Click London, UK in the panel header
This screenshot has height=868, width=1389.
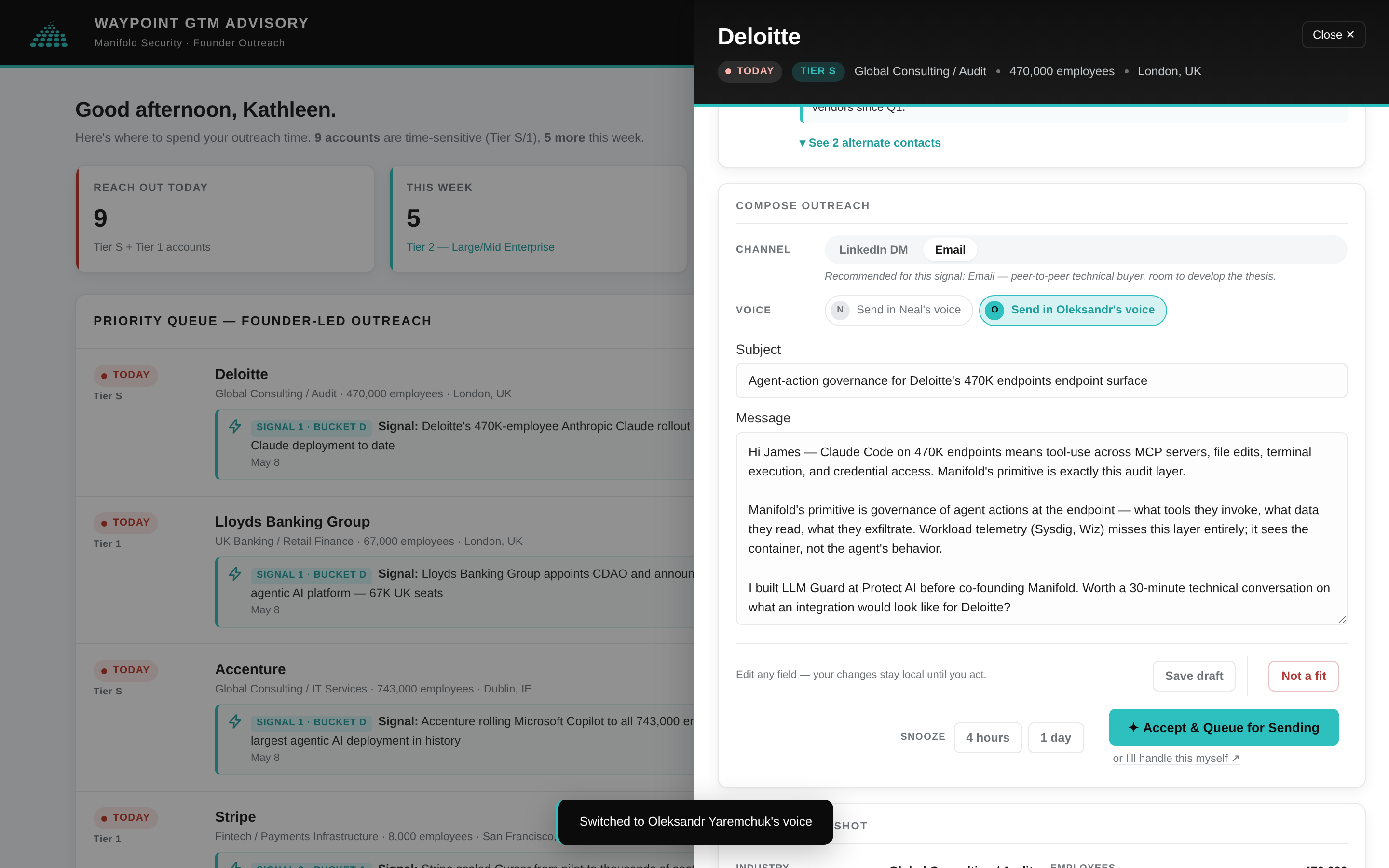[x=1169, y=71]
